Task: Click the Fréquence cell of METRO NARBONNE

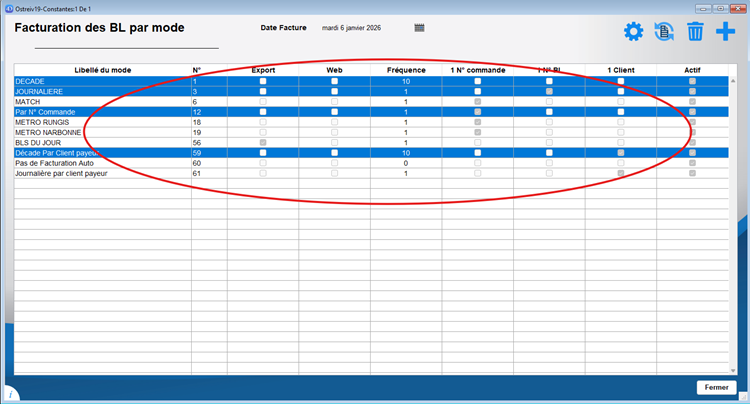Action: coord(406,132)
